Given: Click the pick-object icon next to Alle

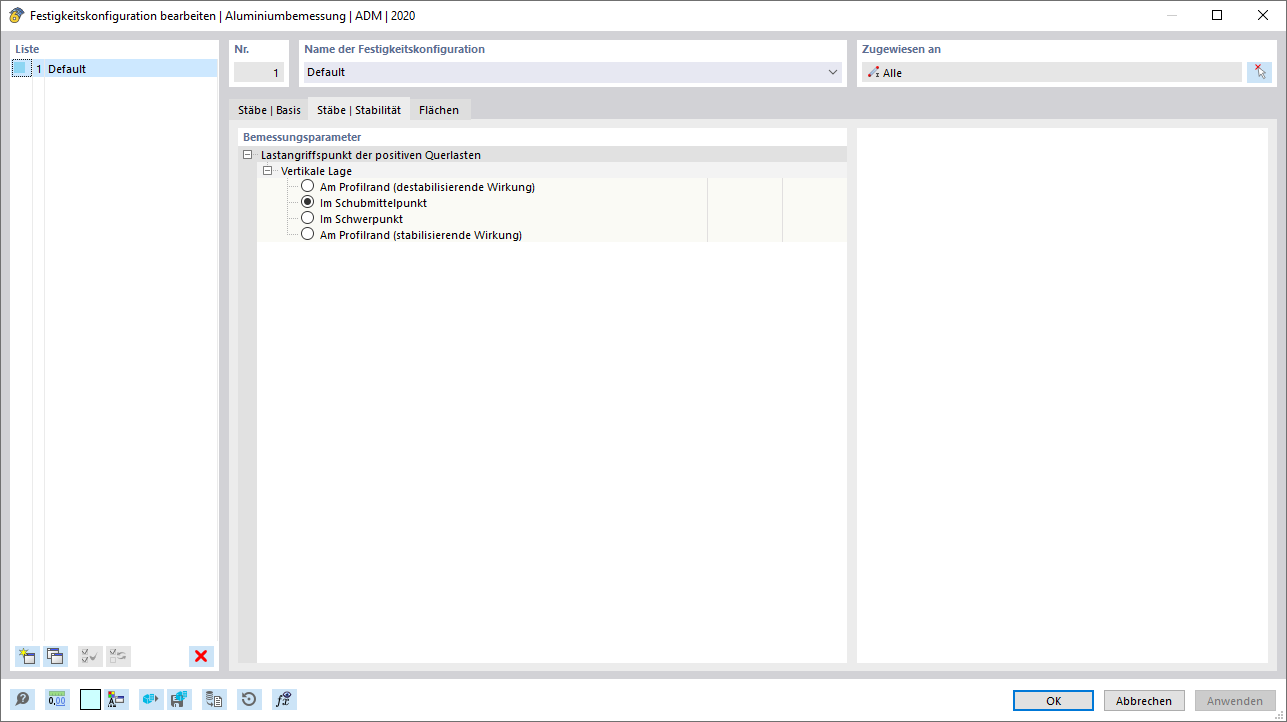Looking at the screenshot, I should click(1259, 72).
